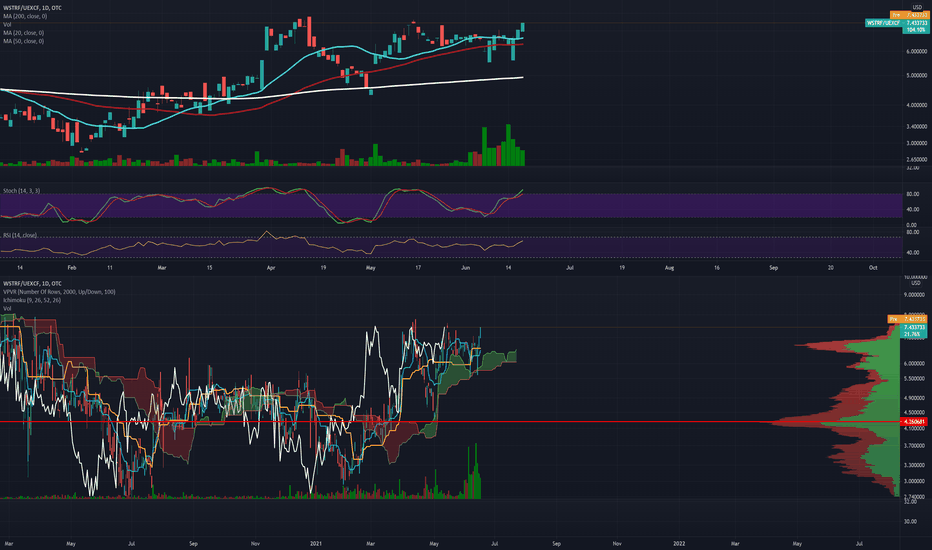The height and width of the screenshot is (550, 932).
Task: Click the Apr date on top time axis
Action: pyautogui.click(x=271, y=268)
